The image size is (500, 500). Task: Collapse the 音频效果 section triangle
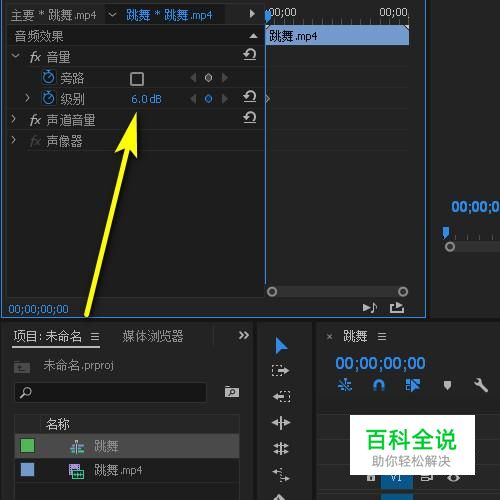click(253, 36)
